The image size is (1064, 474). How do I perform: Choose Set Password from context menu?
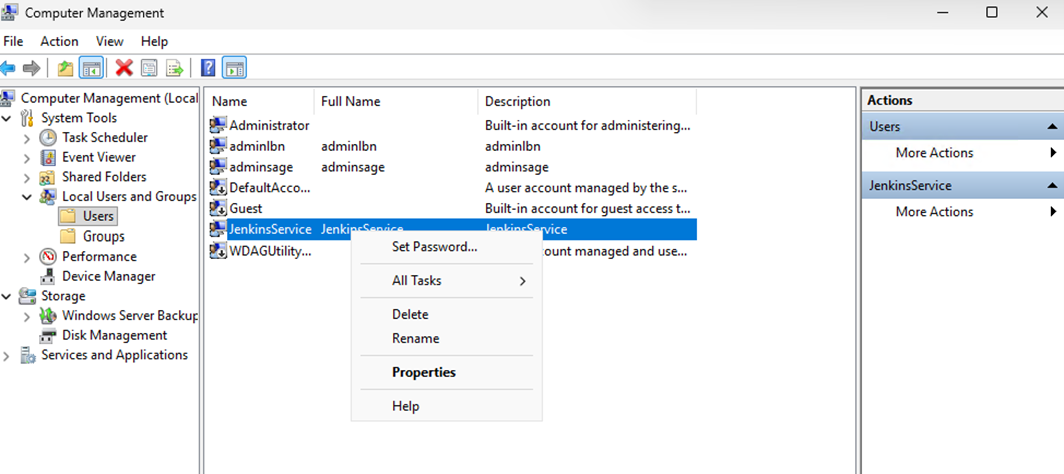(x=434, y=247)
